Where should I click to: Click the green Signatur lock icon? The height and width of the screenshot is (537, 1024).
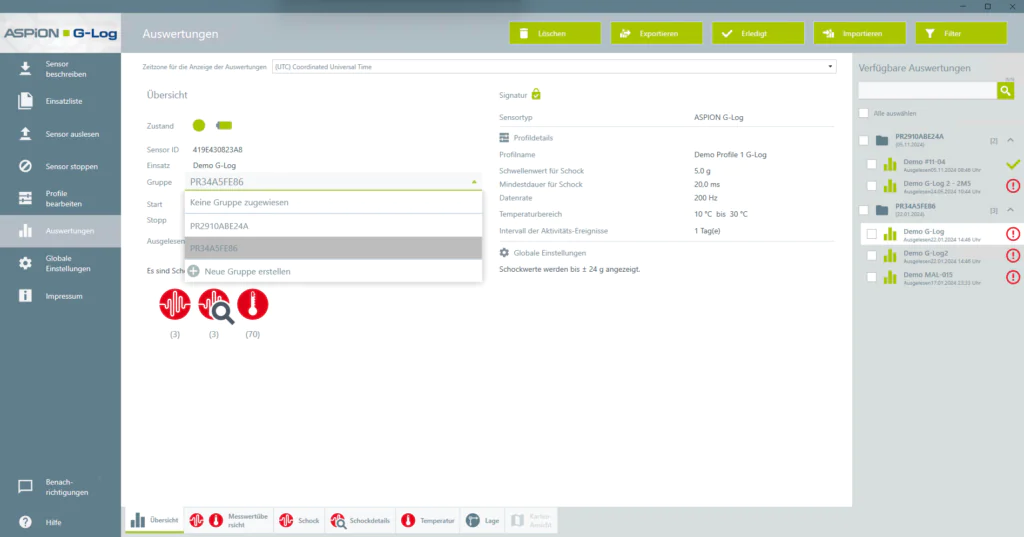536,94
